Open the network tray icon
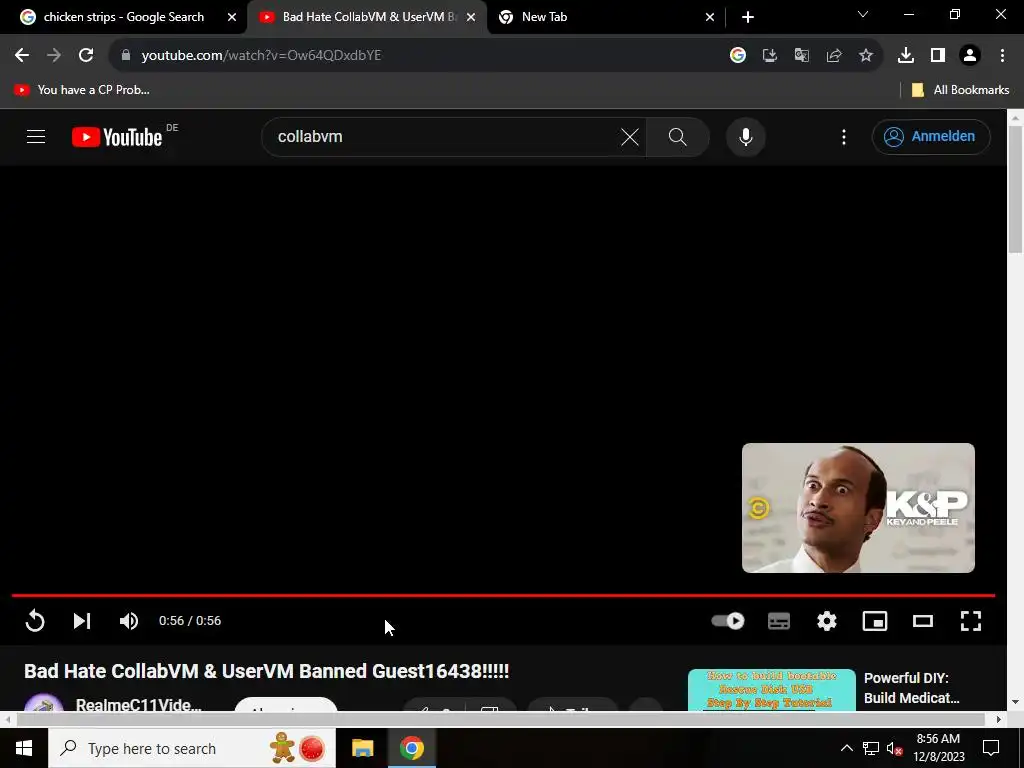Screen dimensions: 1024x768 871,748
